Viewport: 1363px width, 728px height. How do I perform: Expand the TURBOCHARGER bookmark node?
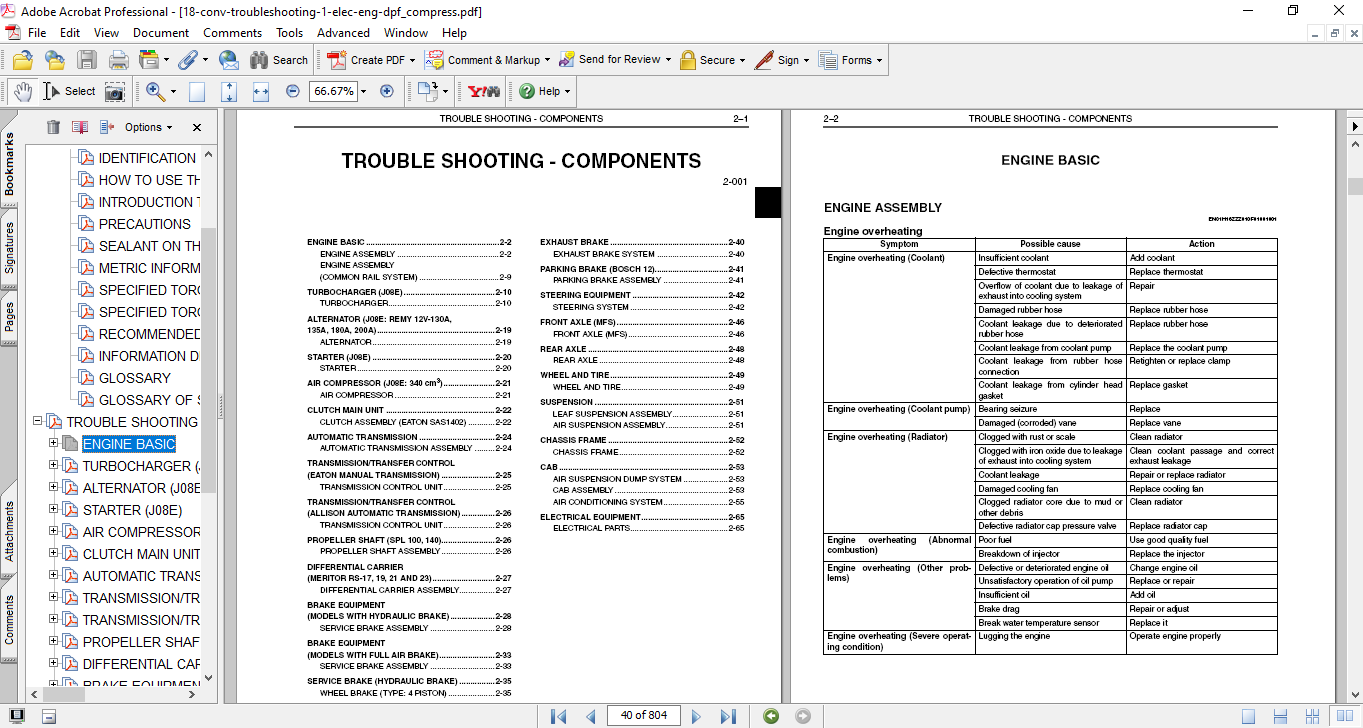tap(54, 466)
